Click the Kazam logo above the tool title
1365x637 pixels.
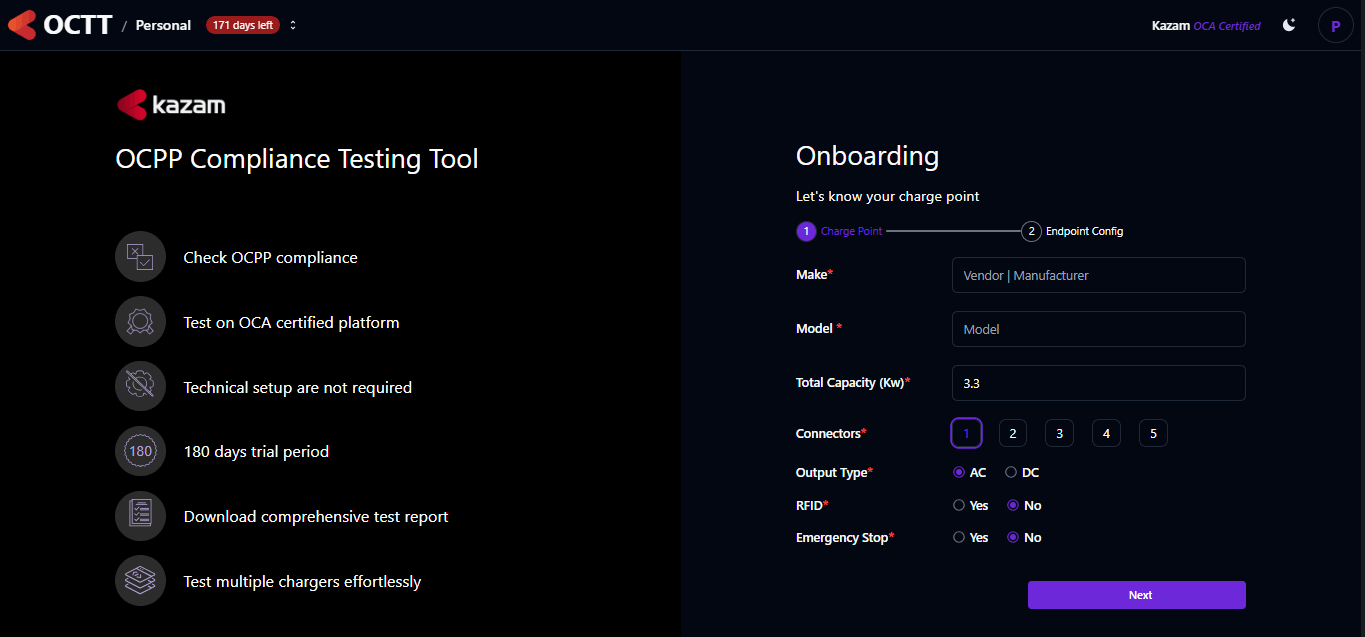[171, 104]
